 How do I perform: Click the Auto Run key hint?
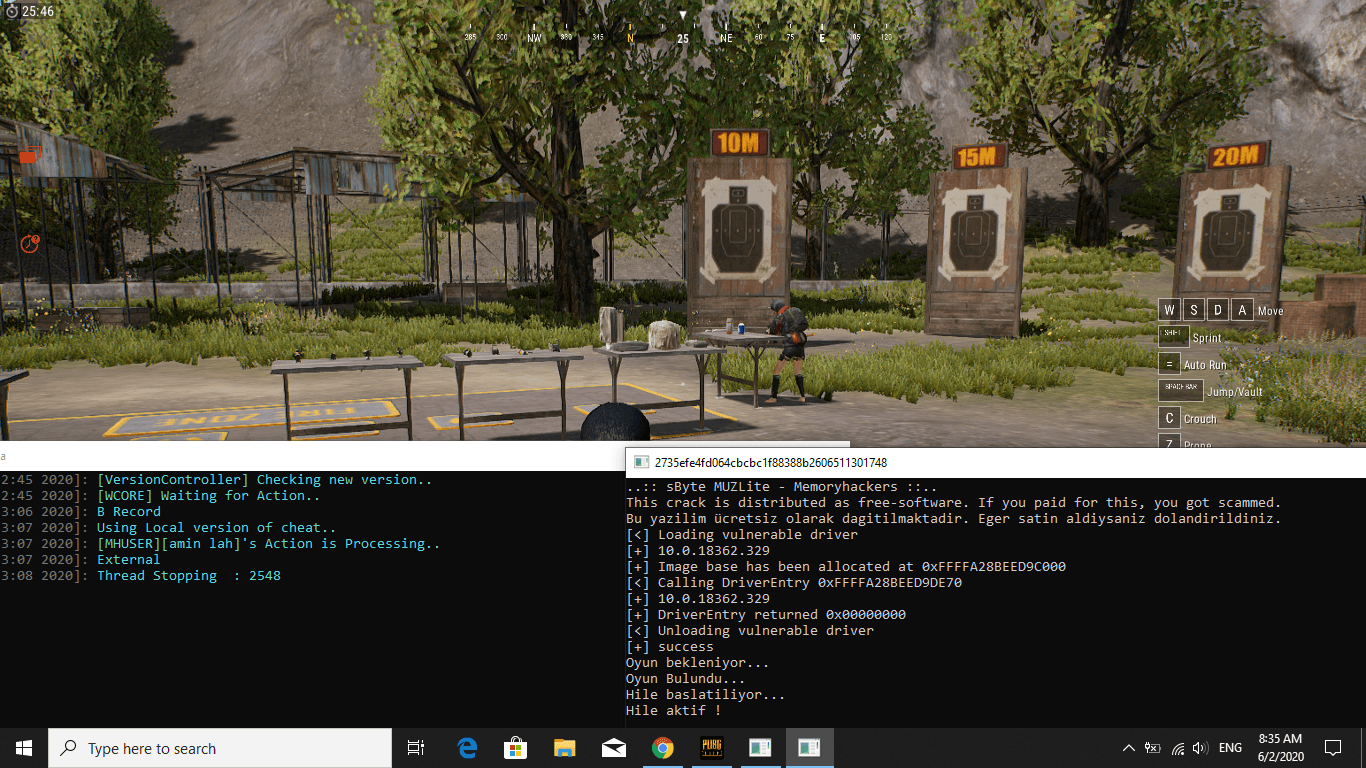point(1169,364)
